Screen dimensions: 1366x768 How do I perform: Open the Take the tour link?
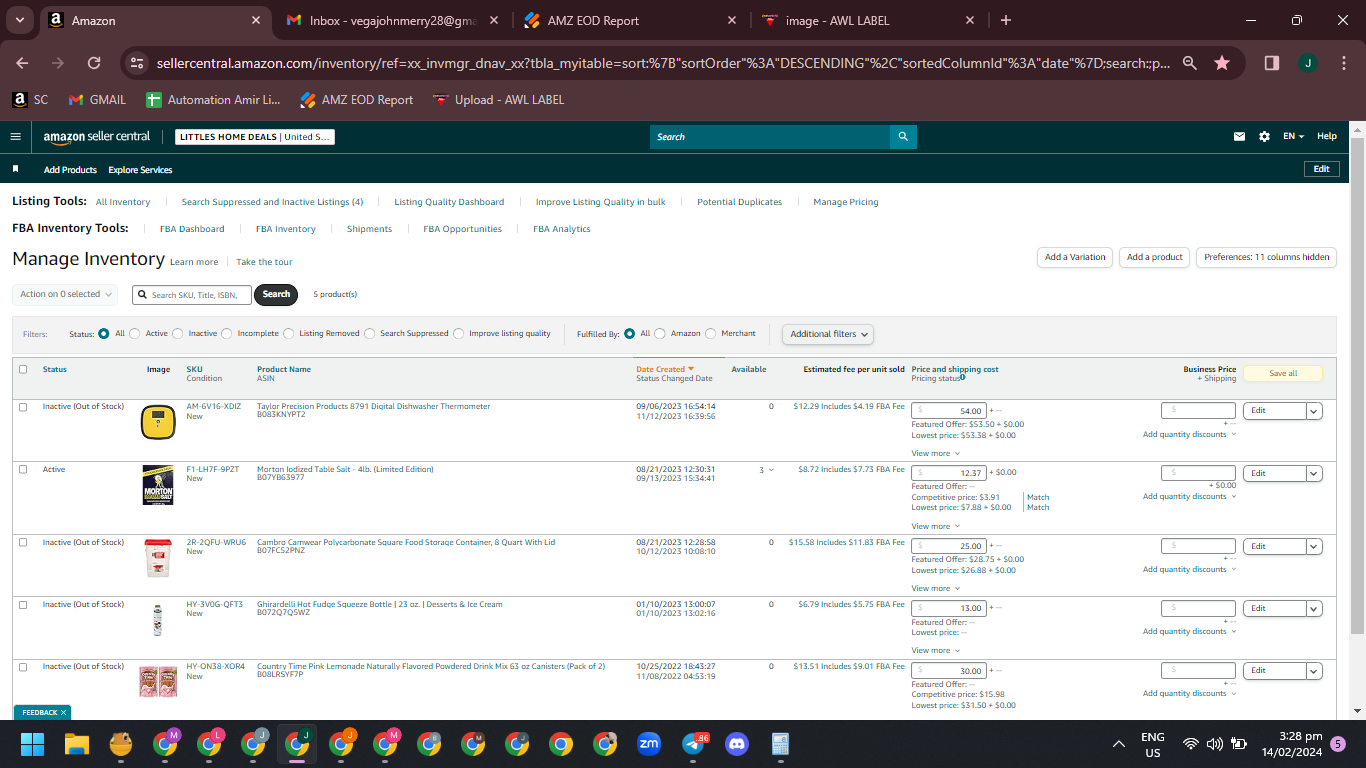(x=264, y=262)
